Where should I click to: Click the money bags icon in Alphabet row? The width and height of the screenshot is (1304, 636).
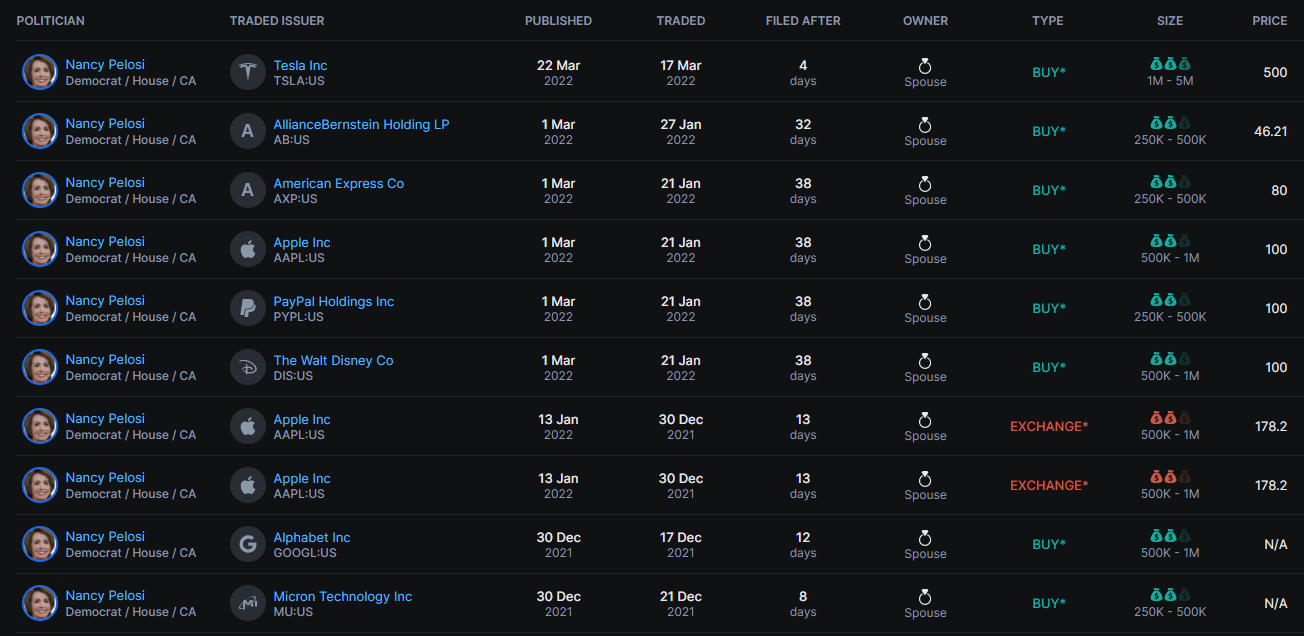(1170, 536)
